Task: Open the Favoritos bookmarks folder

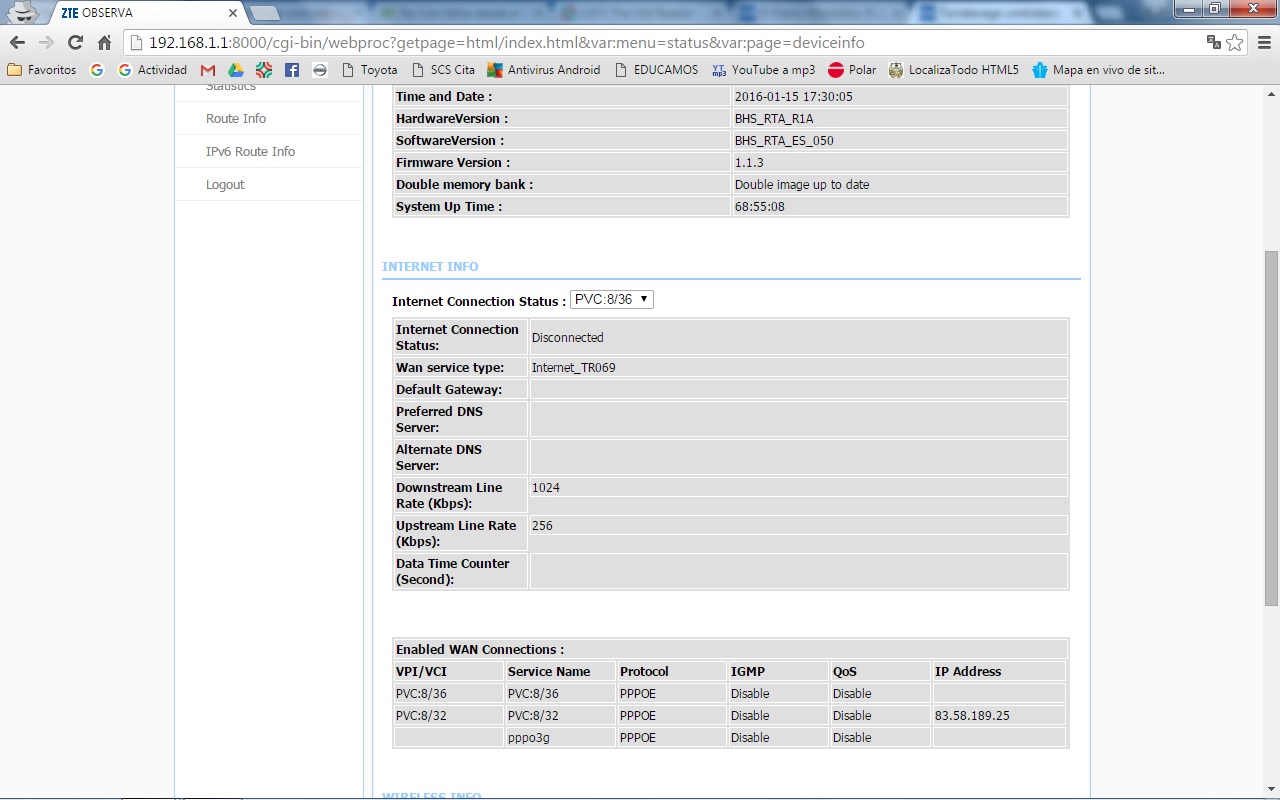Action: [x=42, y=70]
